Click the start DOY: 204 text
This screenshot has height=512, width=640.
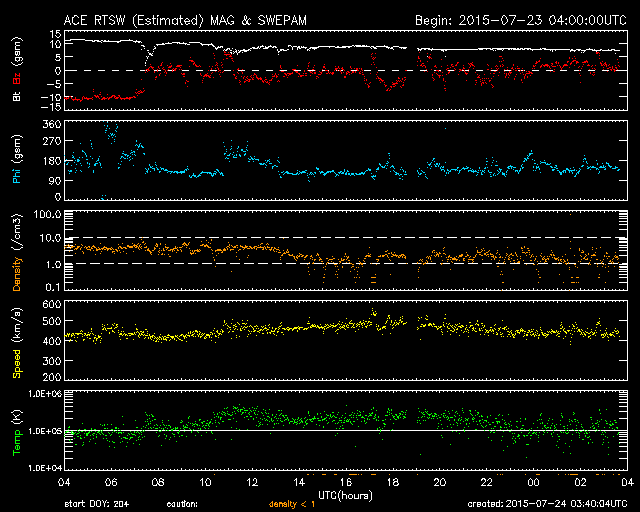[x=96, y=505]
